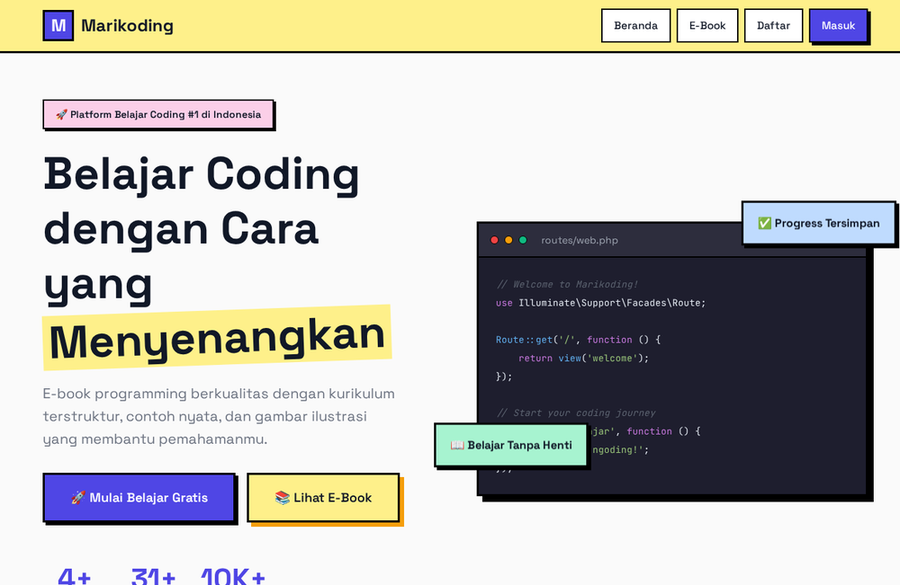
Task: Select Daftar in the top navigation
Action: pos(773,25)
